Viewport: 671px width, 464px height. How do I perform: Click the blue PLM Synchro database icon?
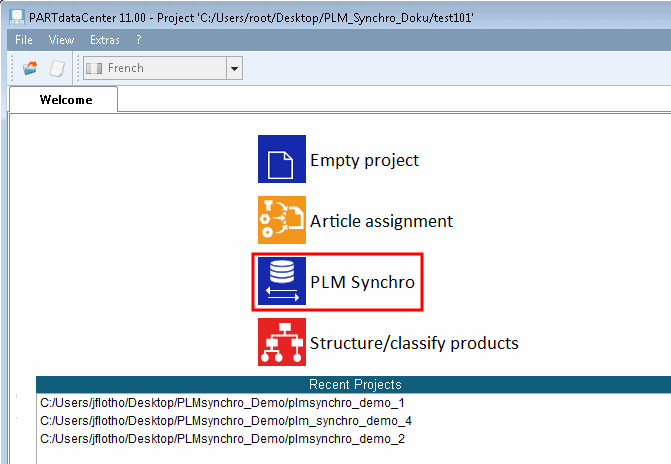(282, 282)
